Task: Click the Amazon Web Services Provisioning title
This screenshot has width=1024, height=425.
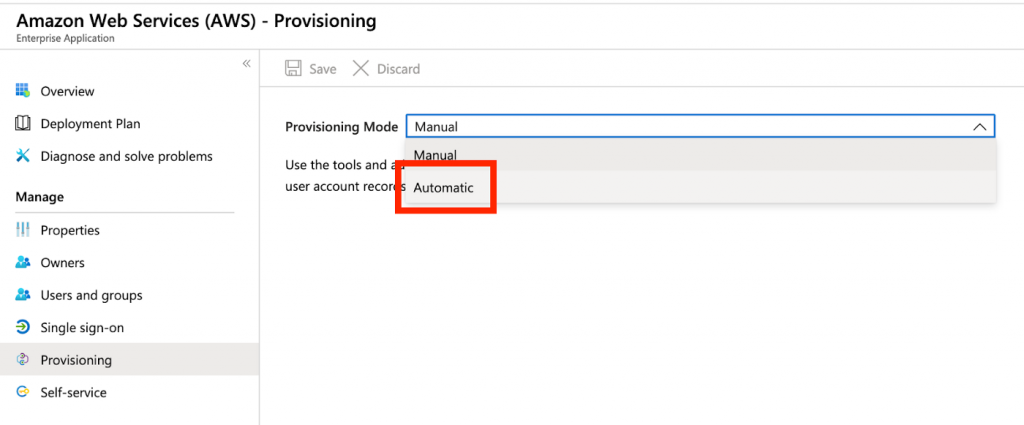Action: point(196,20)
